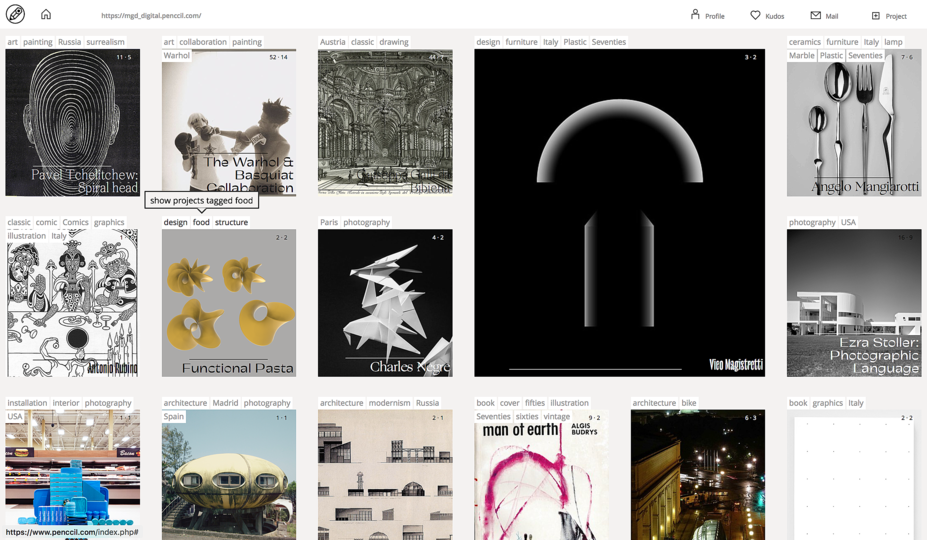Click the 'modernism' tag
927x540 pixels.
[389, 403]
